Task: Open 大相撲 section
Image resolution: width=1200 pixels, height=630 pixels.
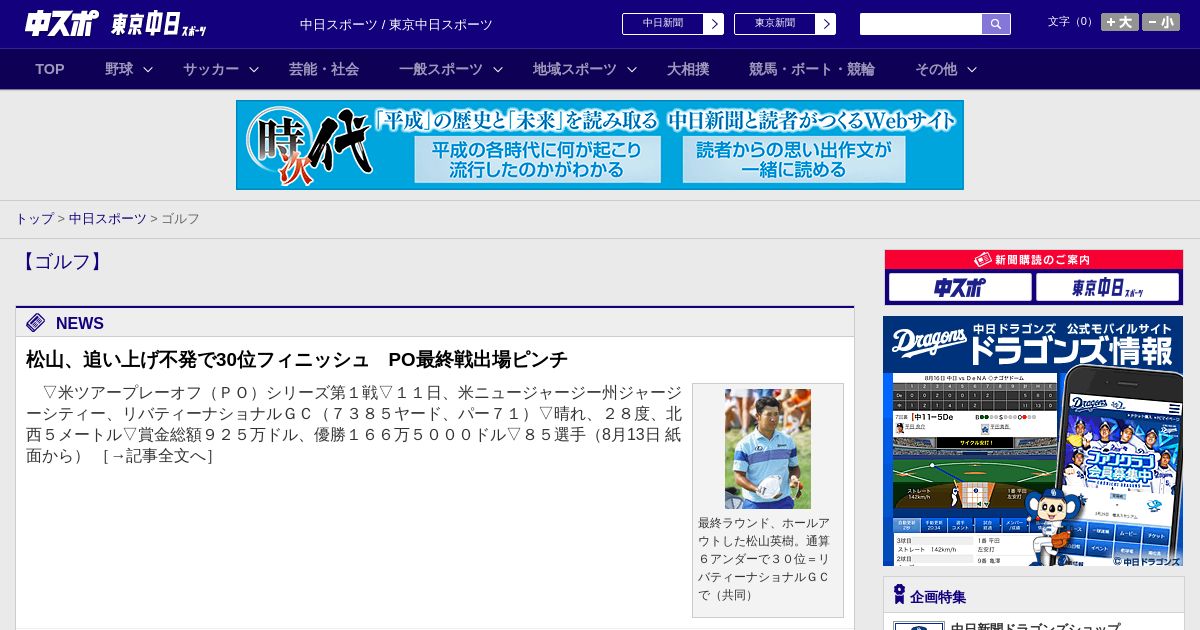Action: 688,69
